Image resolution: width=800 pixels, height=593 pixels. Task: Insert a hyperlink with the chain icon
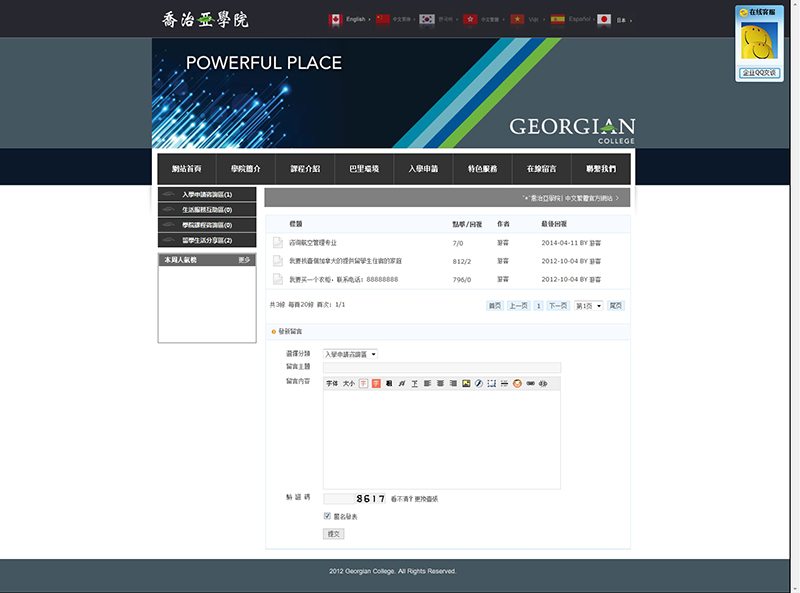(531, 383)
